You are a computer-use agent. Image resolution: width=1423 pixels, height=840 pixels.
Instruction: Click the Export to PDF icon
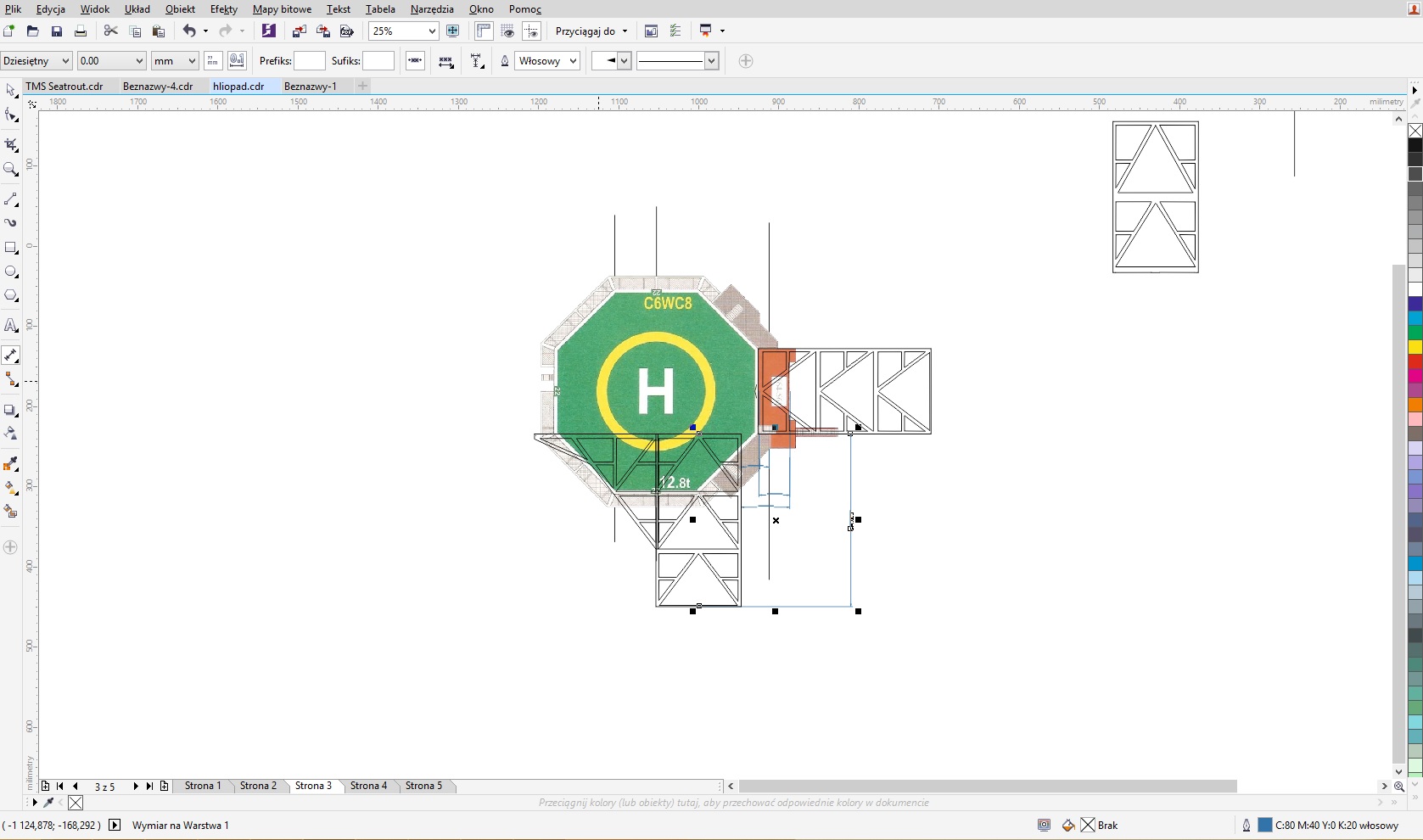coord(346,31)
